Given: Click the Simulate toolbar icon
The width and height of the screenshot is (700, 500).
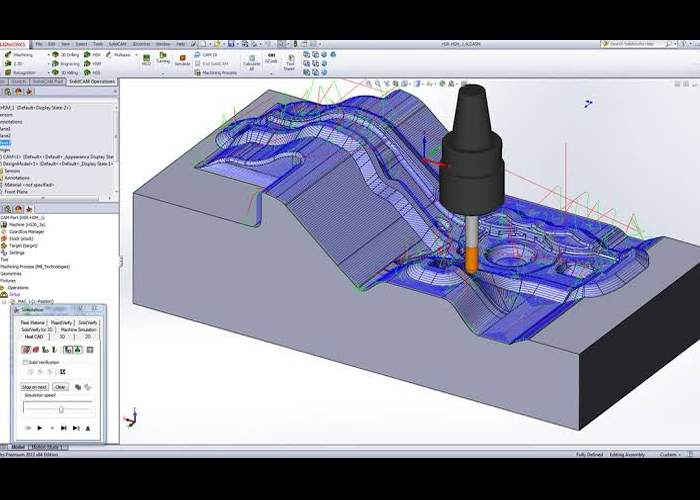Looking at the screenshot, I should tap(182, 60).
